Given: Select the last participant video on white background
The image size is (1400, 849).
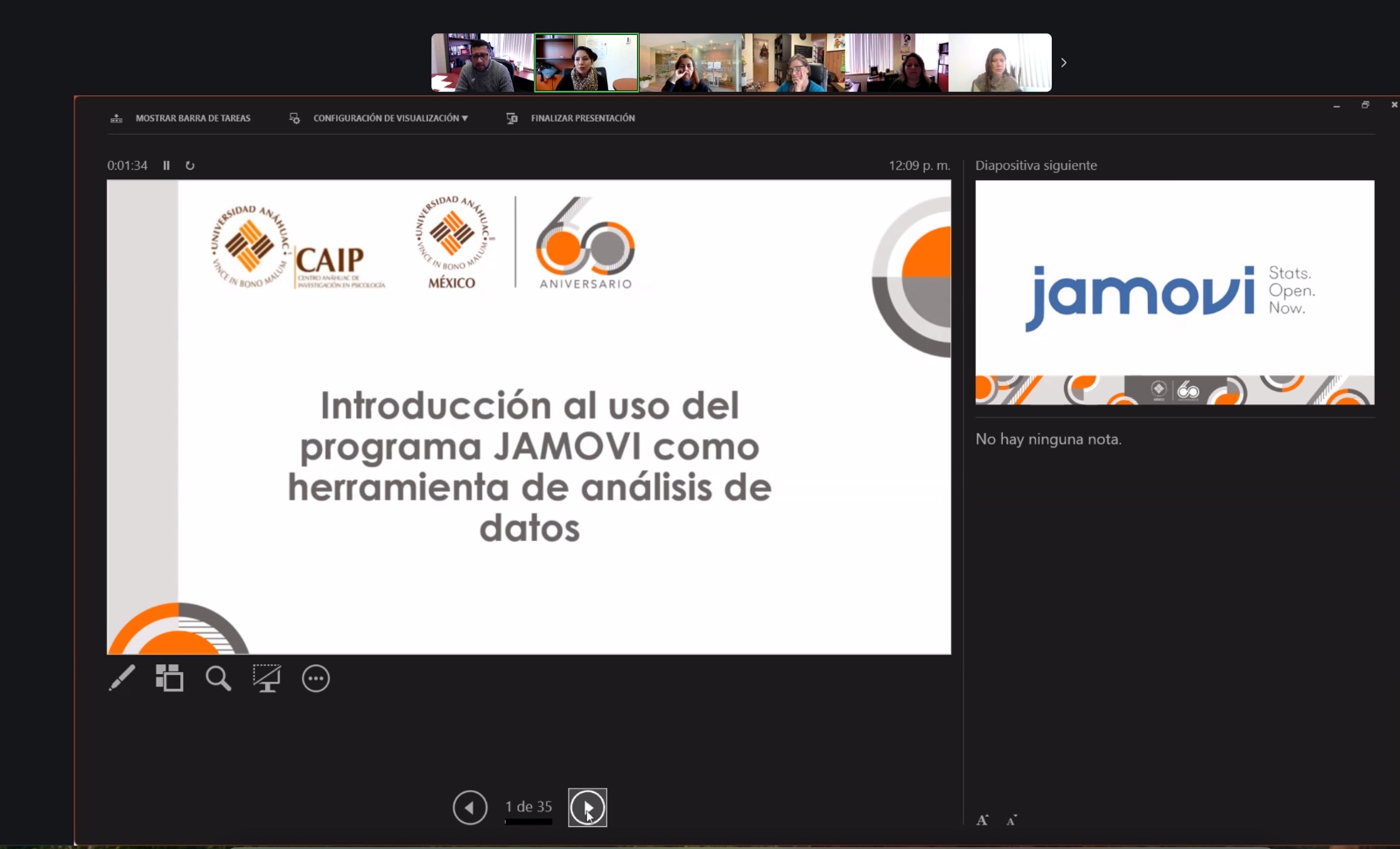Looking at the screenshot, I should point(1000,63).
